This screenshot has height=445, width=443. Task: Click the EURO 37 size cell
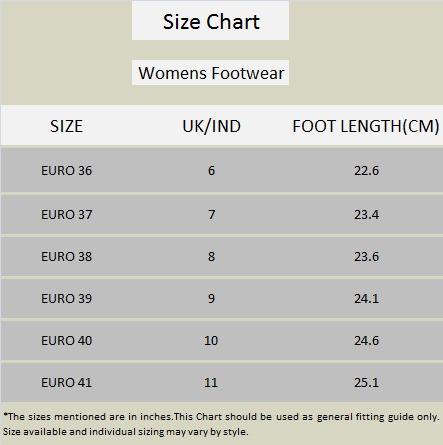(66, 214)
